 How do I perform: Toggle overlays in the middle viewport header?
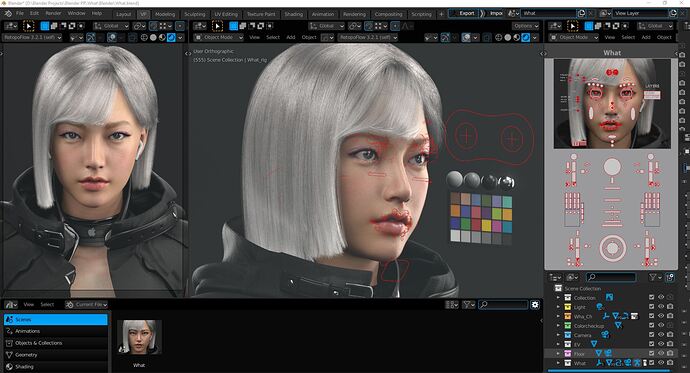pyautogui.click(x=466, y=37)
